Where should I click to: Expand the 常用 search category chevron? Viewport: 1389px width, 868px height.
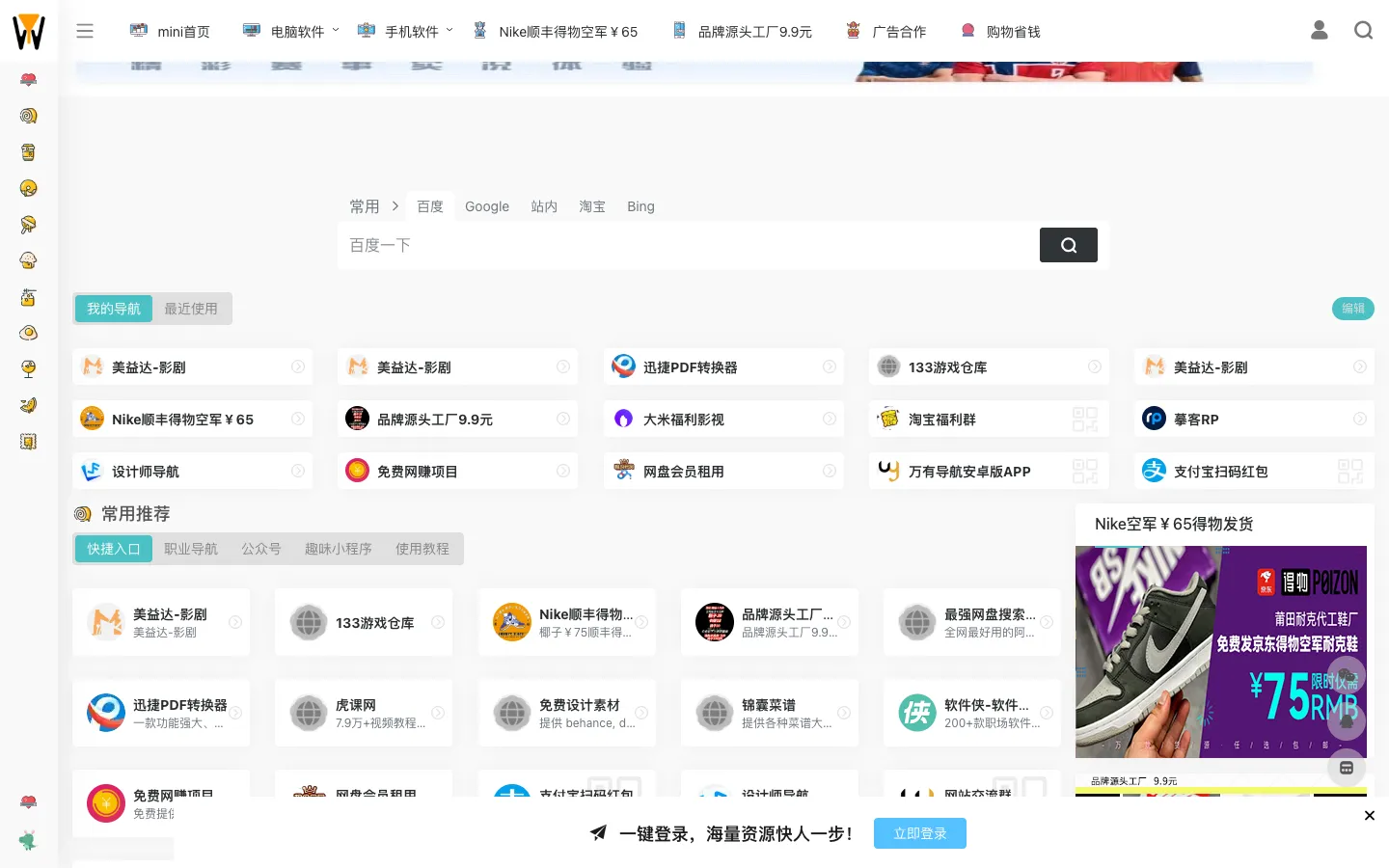(395, 206)
